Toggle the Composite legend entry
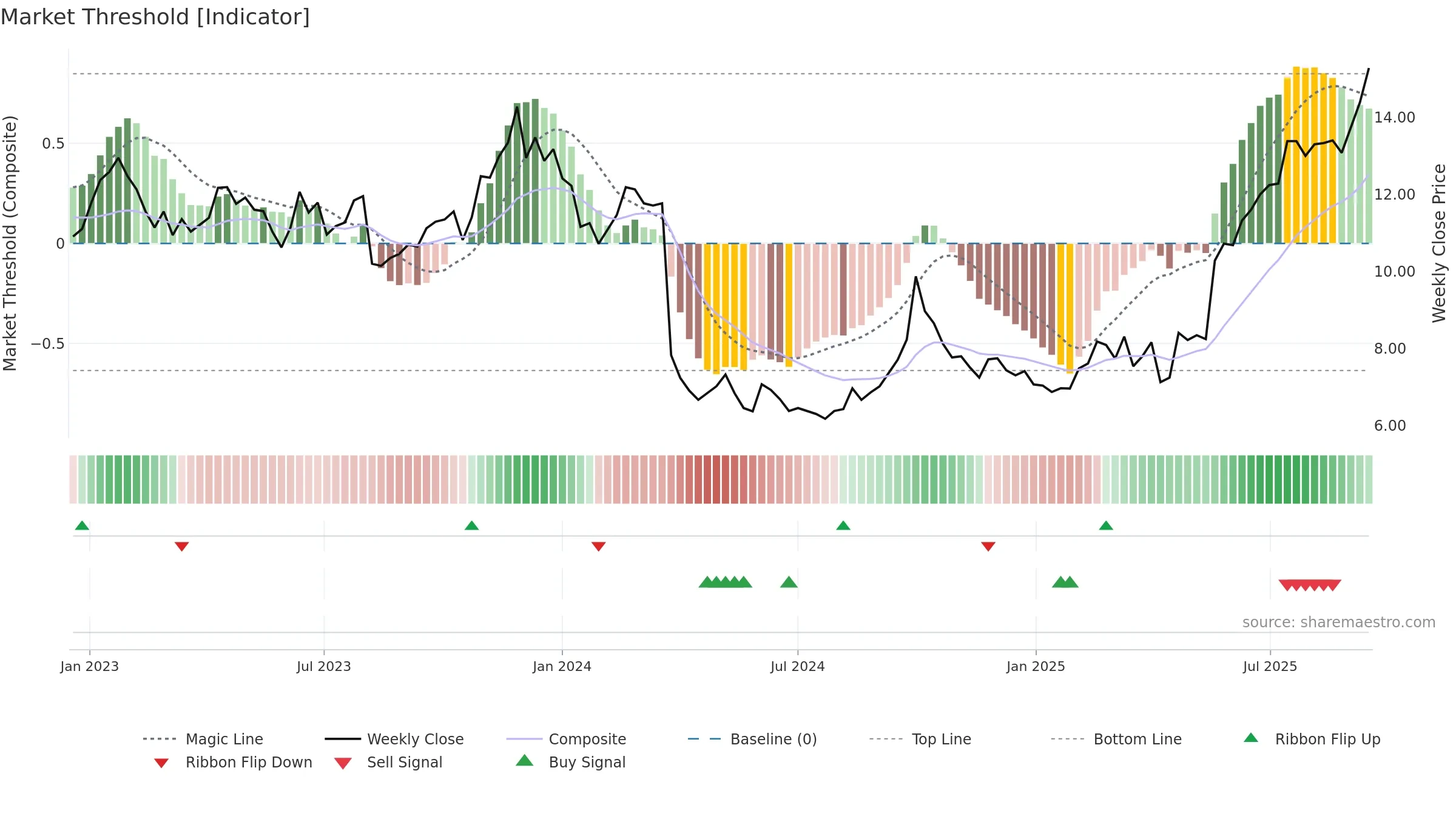 (566, 739)
